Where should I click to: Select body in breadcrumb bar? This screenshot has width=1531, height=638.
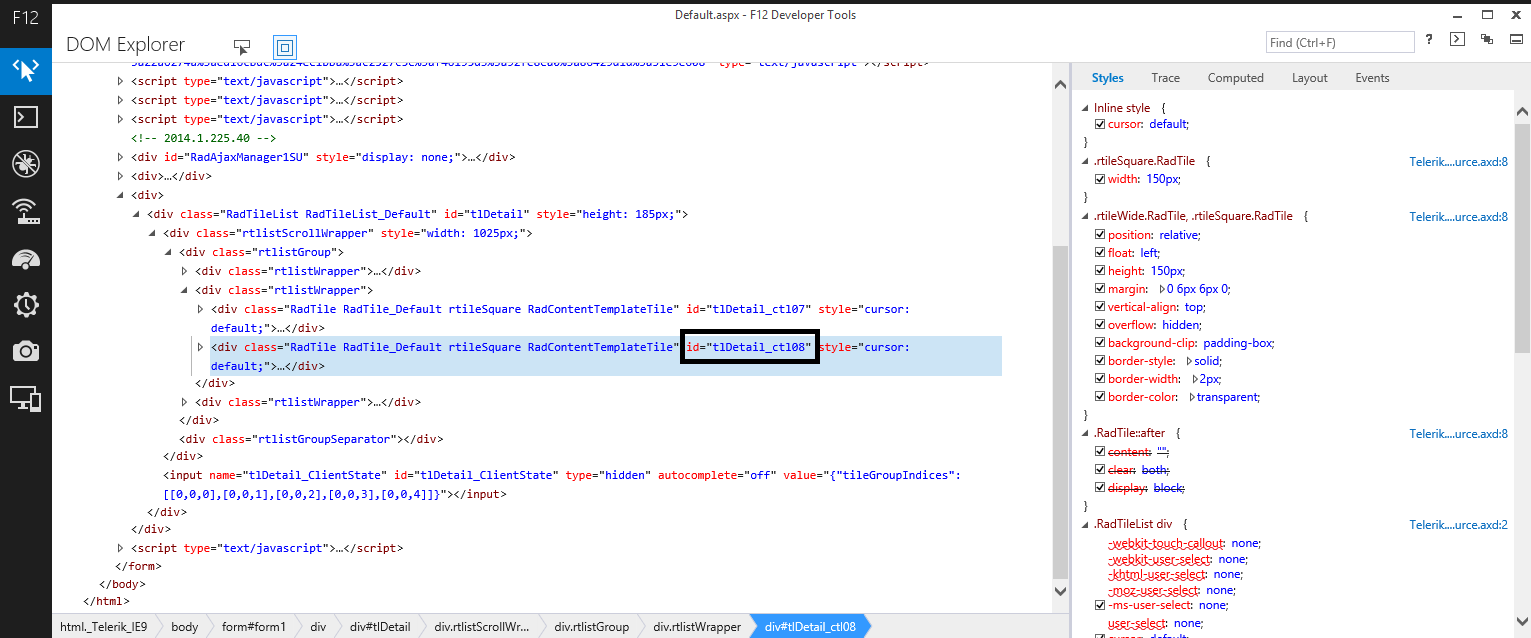pyautogui.click(x=184, y=627)
